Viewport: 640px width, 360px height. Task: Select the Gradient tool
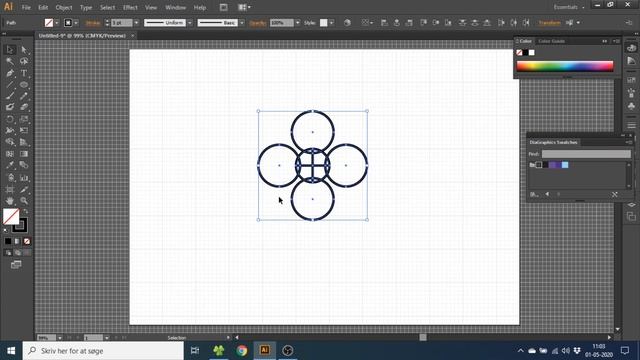tap(24, 154)
